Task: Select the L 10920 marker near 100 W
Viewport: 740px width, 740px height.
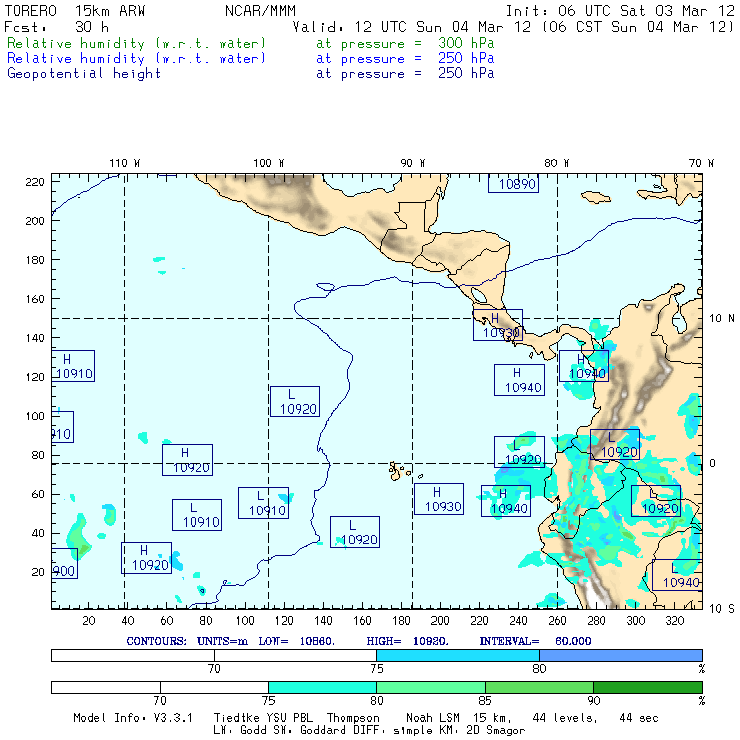Action: point(295,401)
